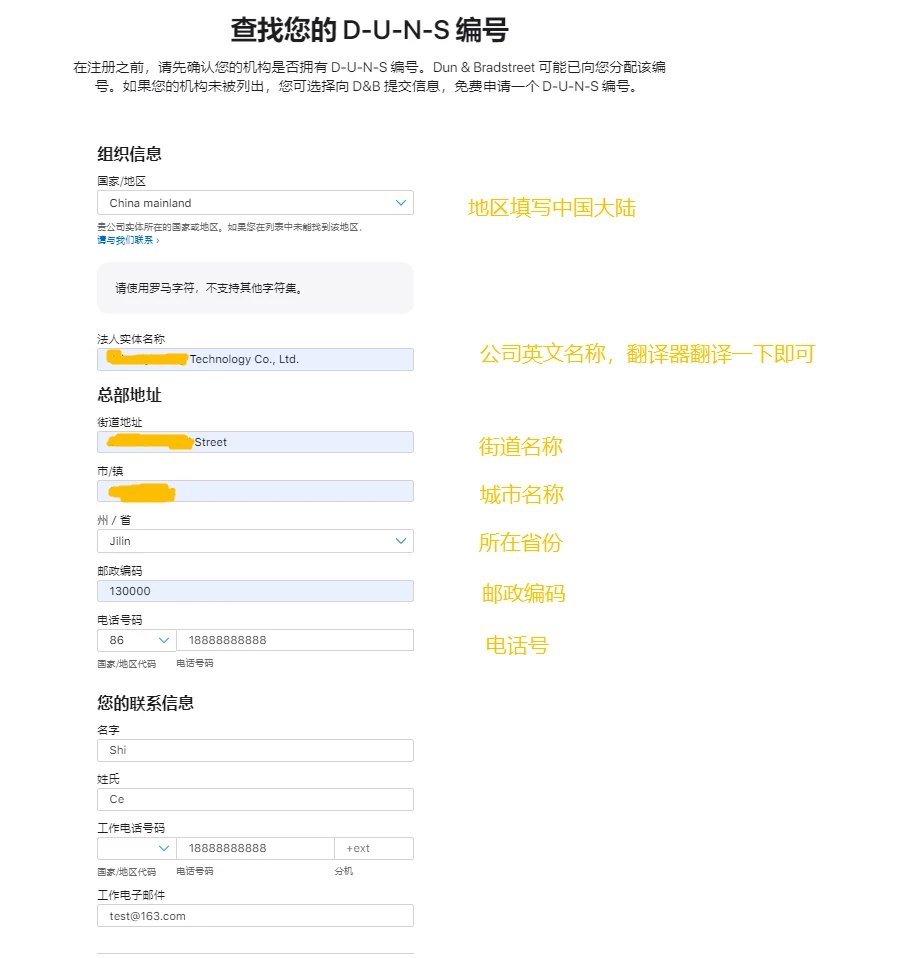Click the 工作电话号码 number field
924x958 pixels.
coord(255,848)
